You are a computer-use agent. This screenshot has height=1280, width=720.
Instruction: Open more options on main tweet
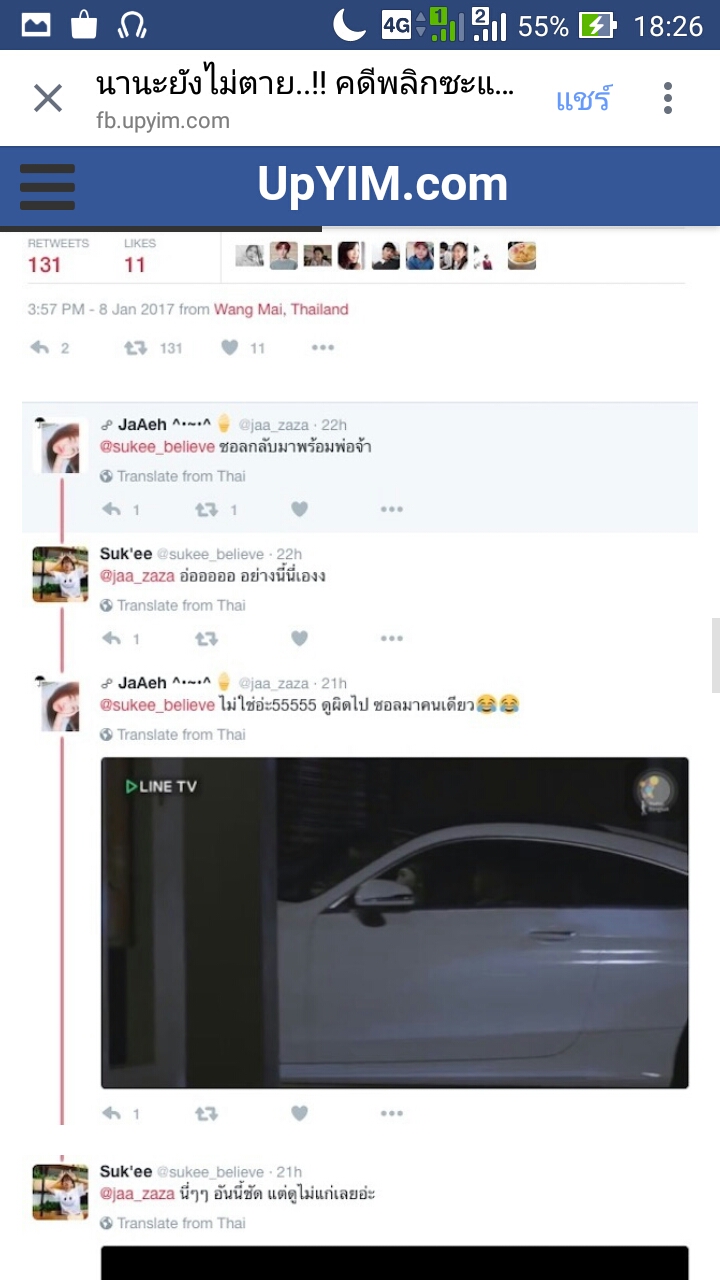pyautogui.click(x=322, y=348)
